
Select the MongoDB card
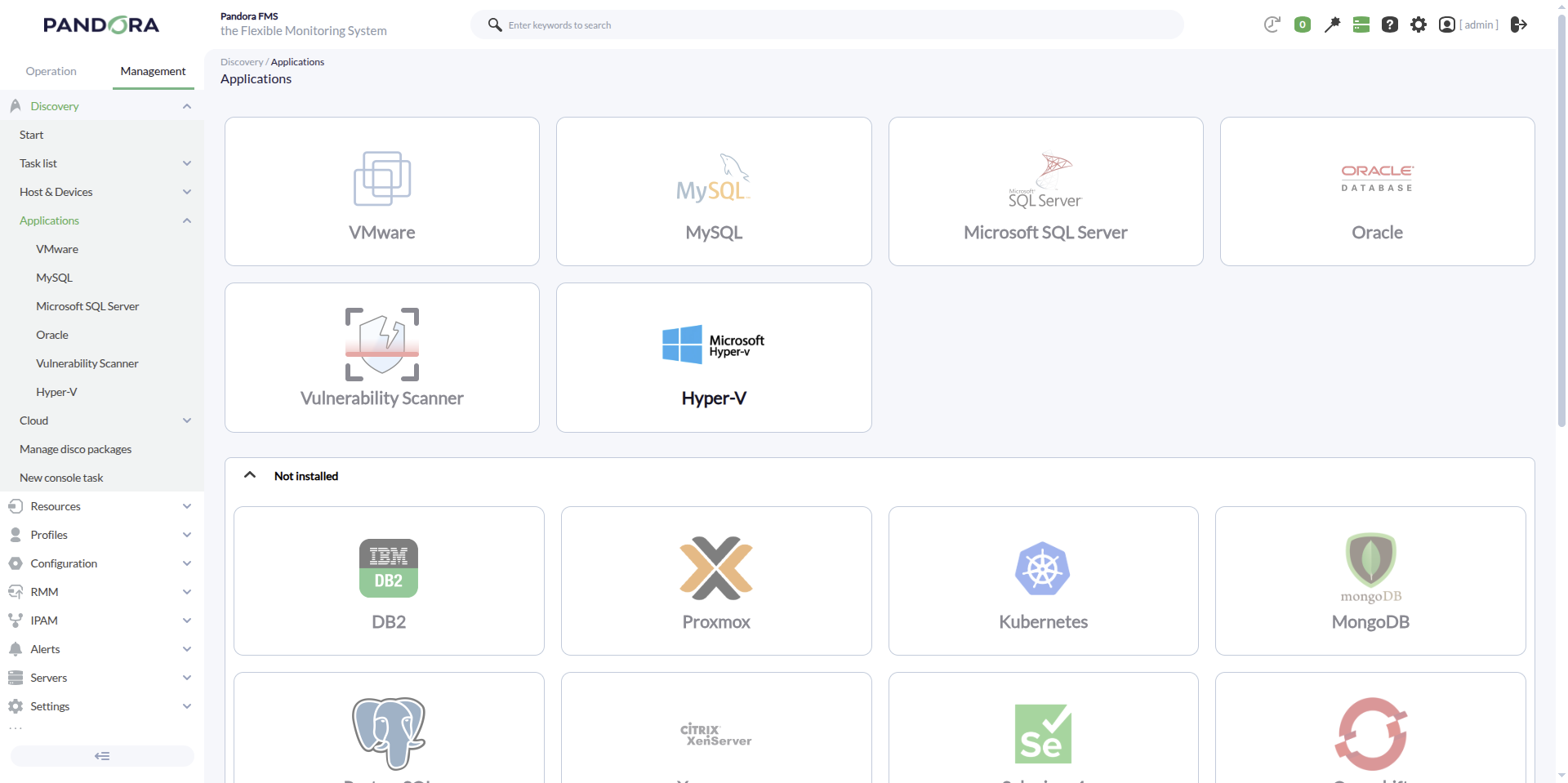1370,581
